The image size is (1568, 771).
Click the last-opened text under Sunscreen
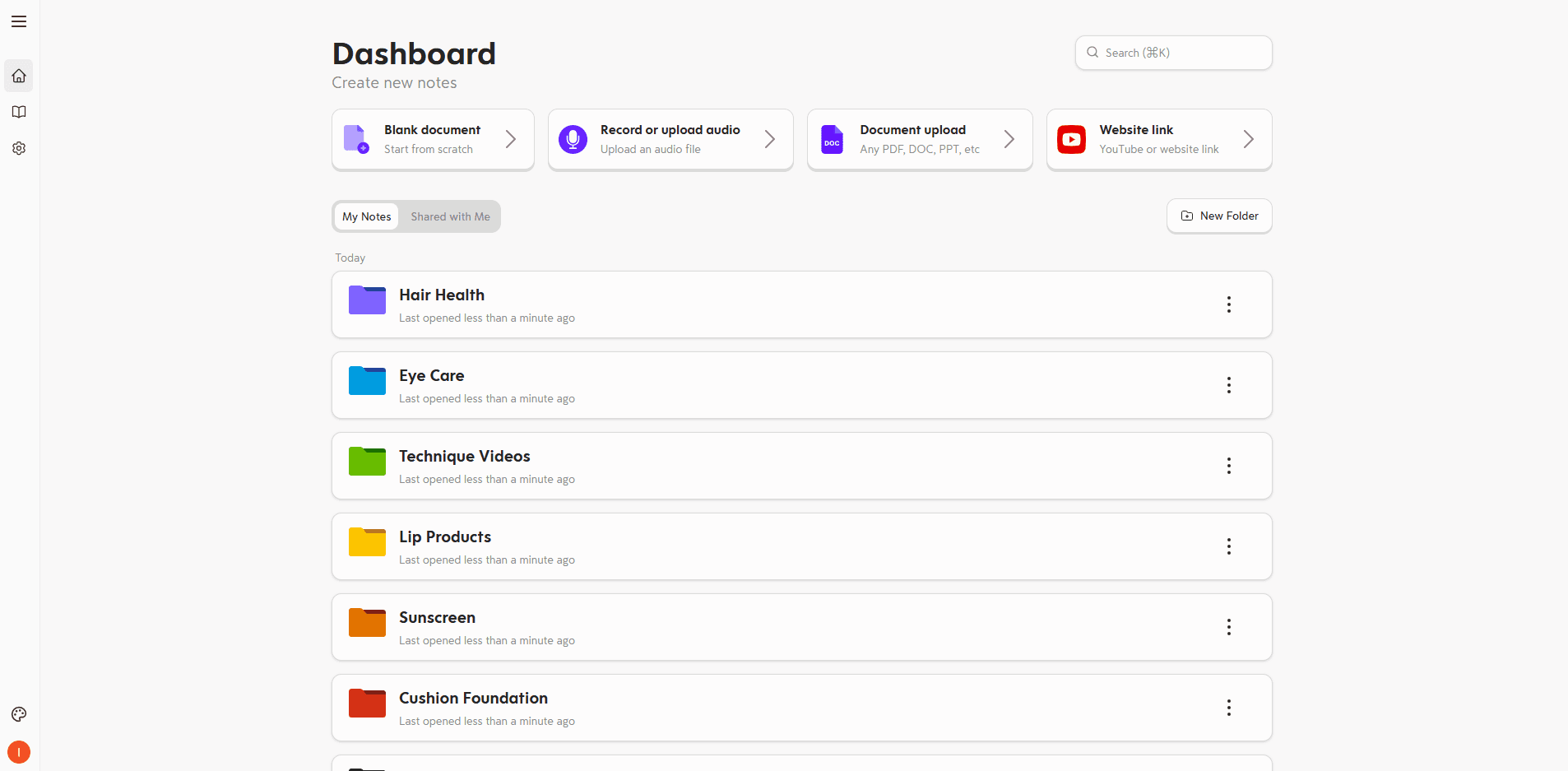pos(487,641)
